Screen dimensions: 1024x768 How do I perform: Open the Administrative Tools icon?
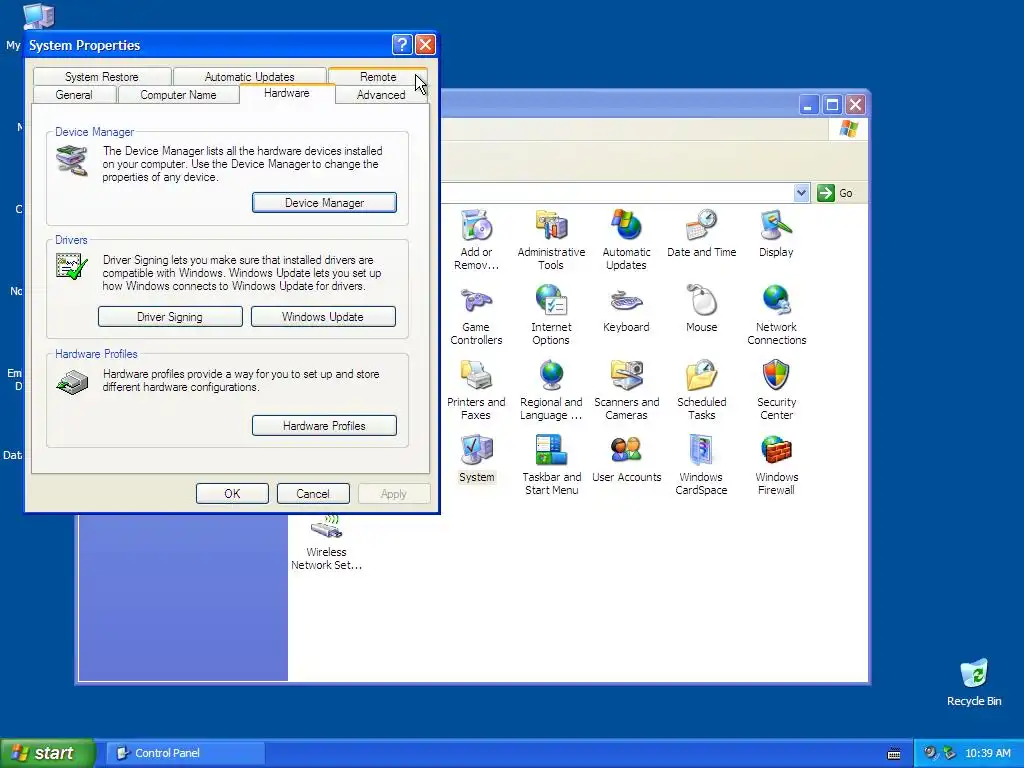click(551, 239)
